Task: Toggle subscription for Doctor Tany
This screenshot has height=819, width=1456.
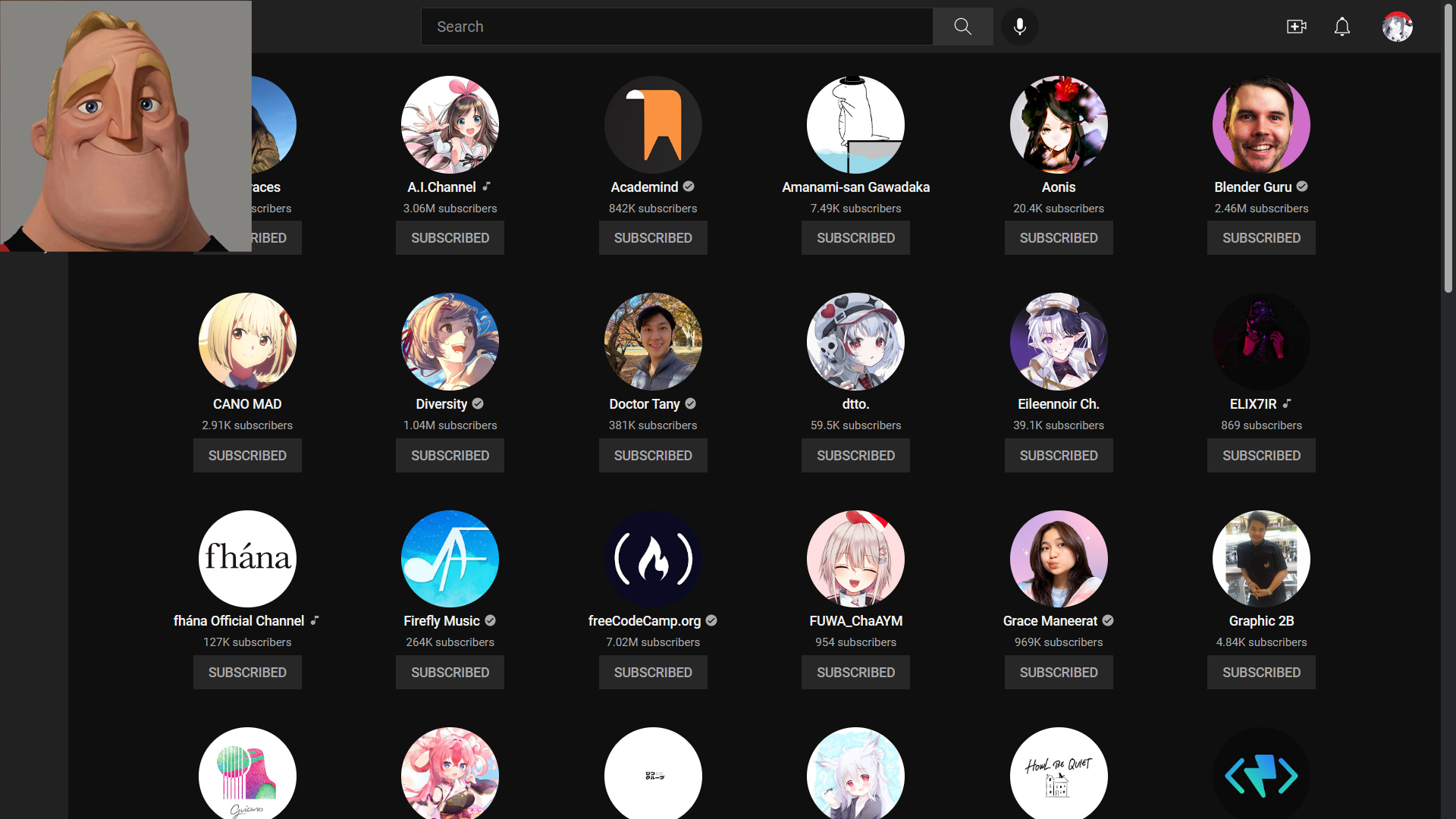Action: pos(652,456)
